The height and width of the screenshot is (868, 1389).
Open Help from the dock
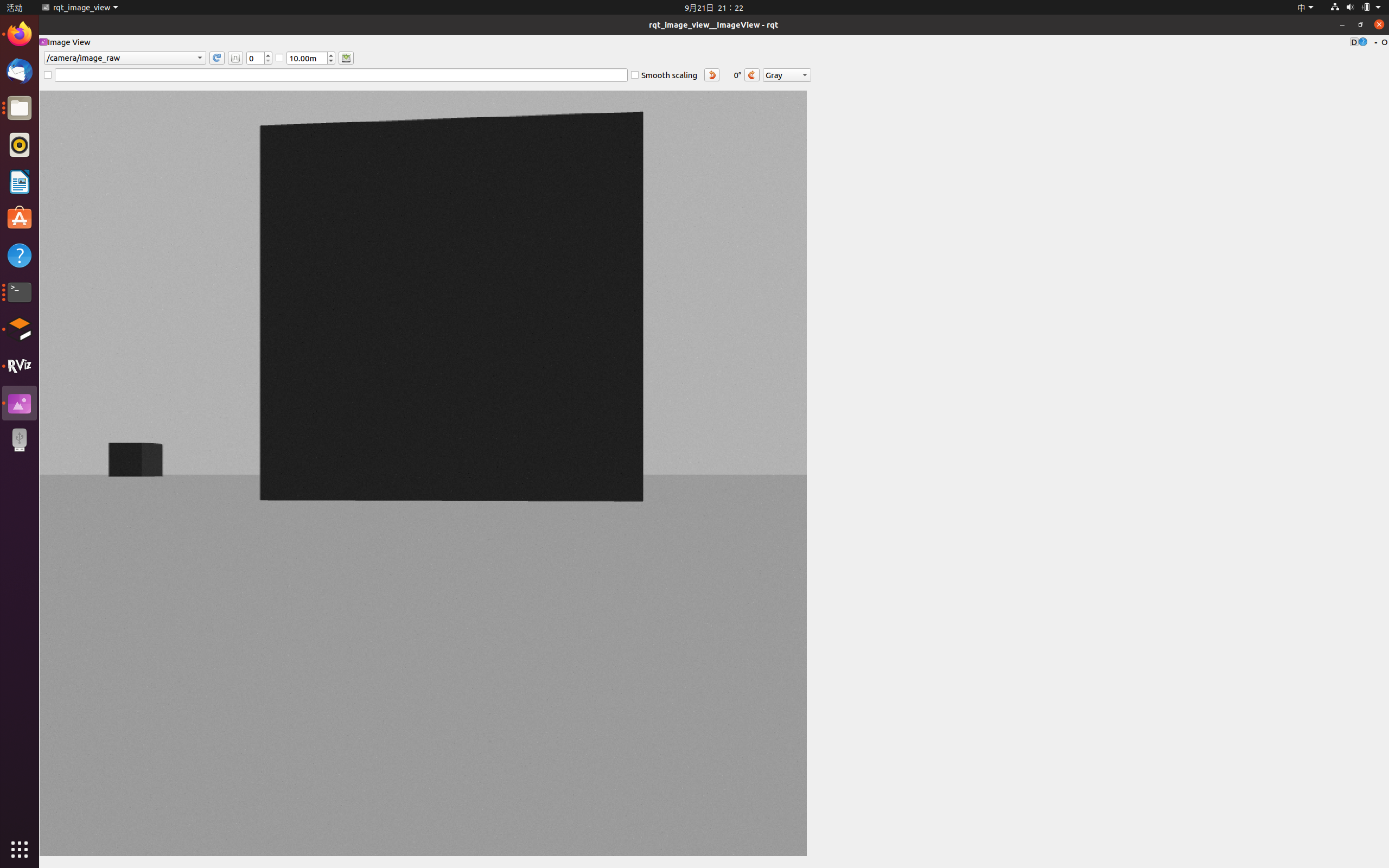[20, 256]
